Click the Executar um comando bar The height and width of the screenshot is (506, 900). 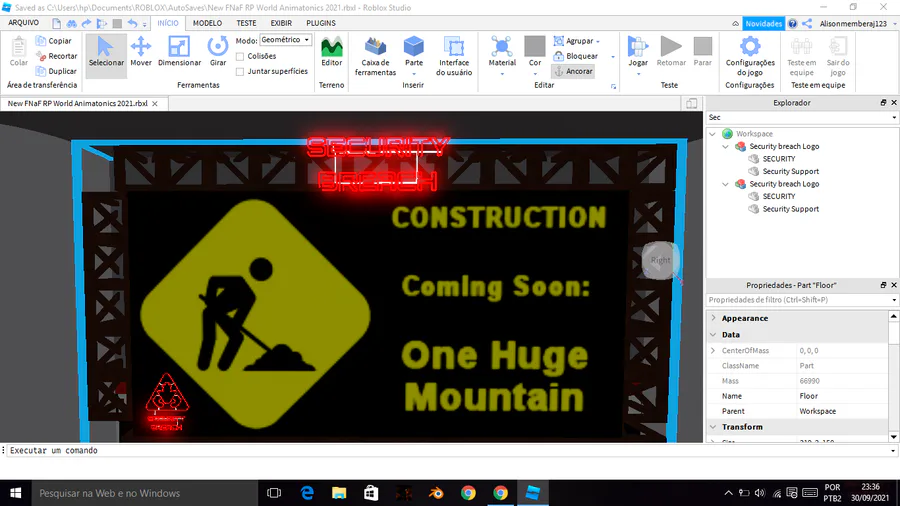click(x=448, y=451)
